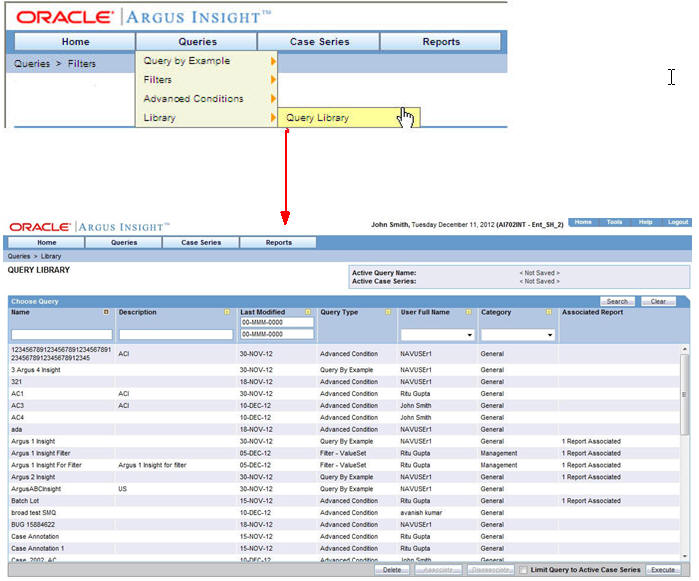The image size is (699, 581).
Task: Select query row 'Argus 1 Insight For Filter'
Action: click(344, 465)
